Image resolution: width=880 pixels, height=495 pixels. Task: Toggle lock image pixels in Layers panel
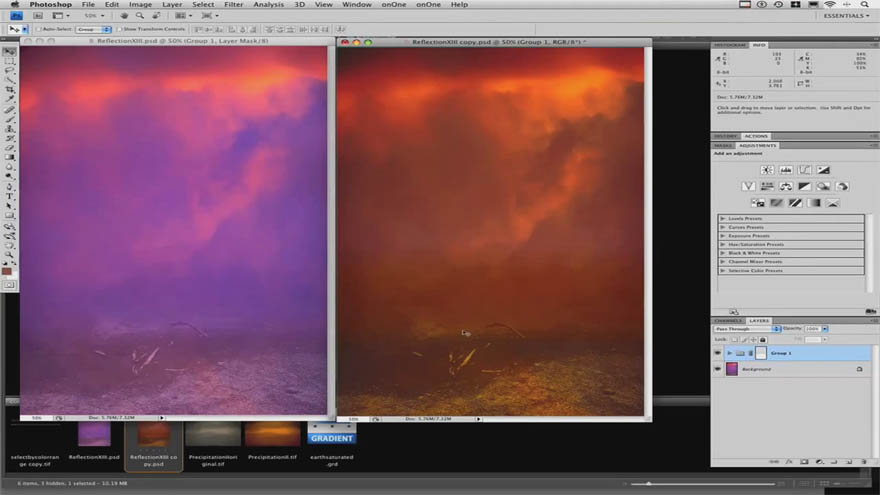click(x=744, y=340)
